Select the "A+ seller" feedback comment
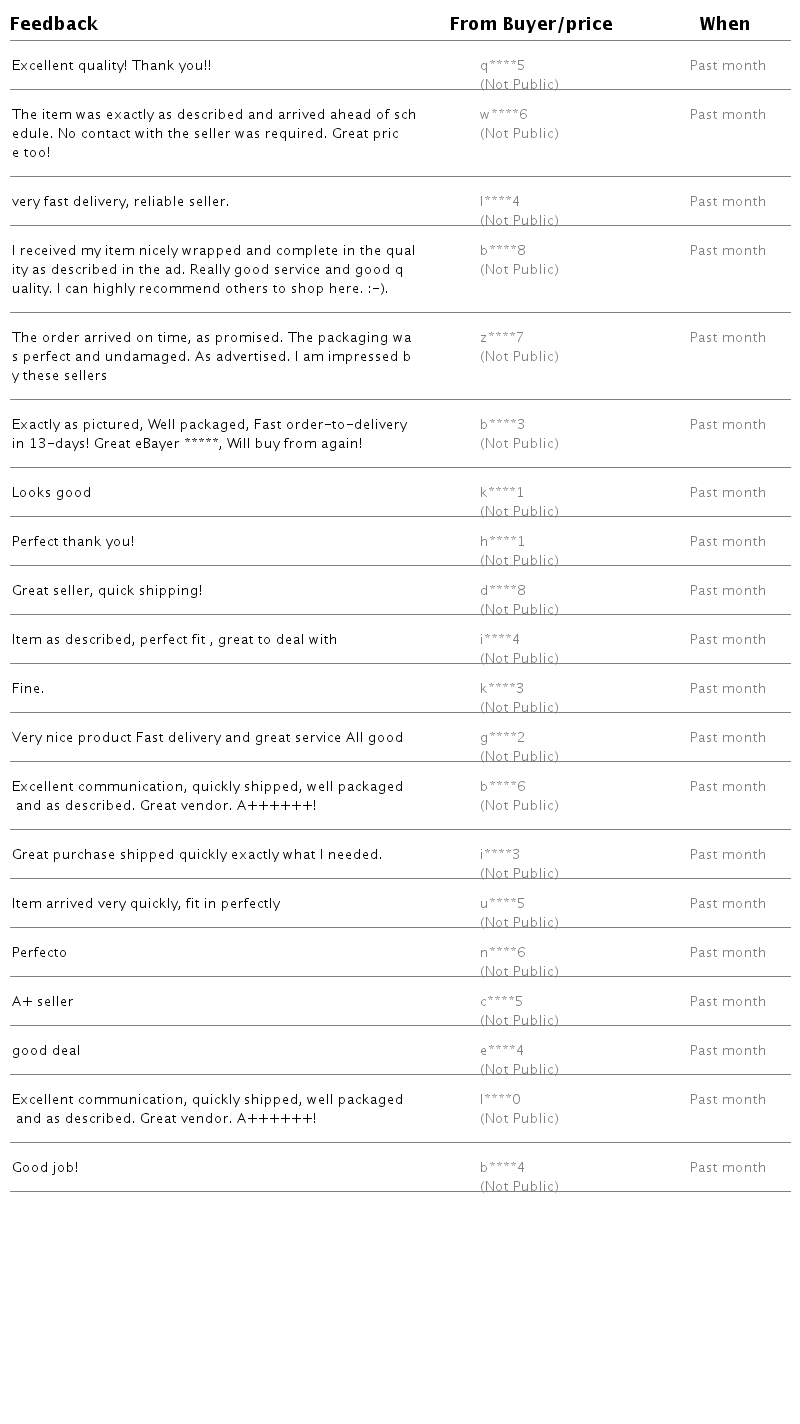Screen dimensions: 800x1424 click(43, 1002)
